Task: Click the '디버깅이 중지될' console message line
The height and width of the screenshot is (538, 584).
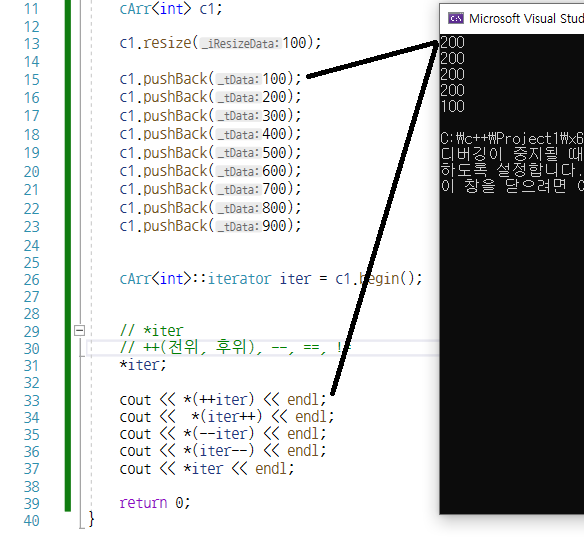Action: [x=511, y=154]
